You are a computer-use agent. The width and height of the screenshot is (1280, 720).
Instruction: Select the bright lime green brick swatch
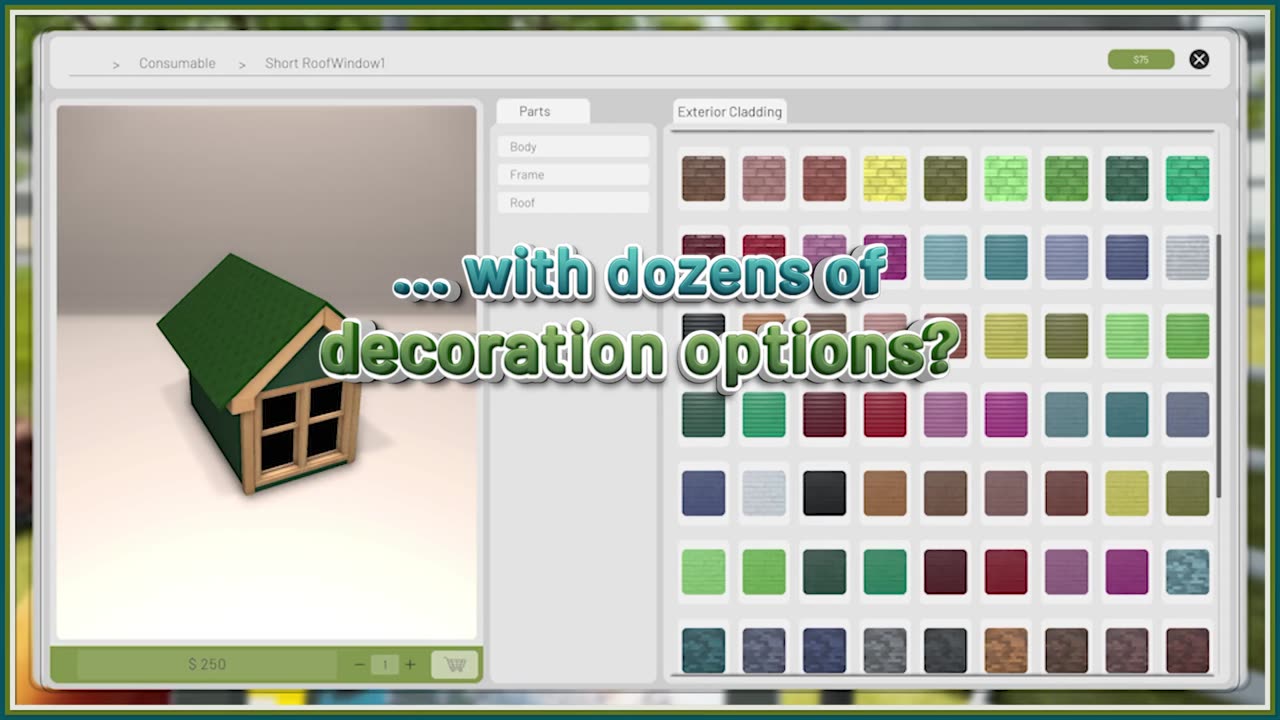tap(1006, 179)
